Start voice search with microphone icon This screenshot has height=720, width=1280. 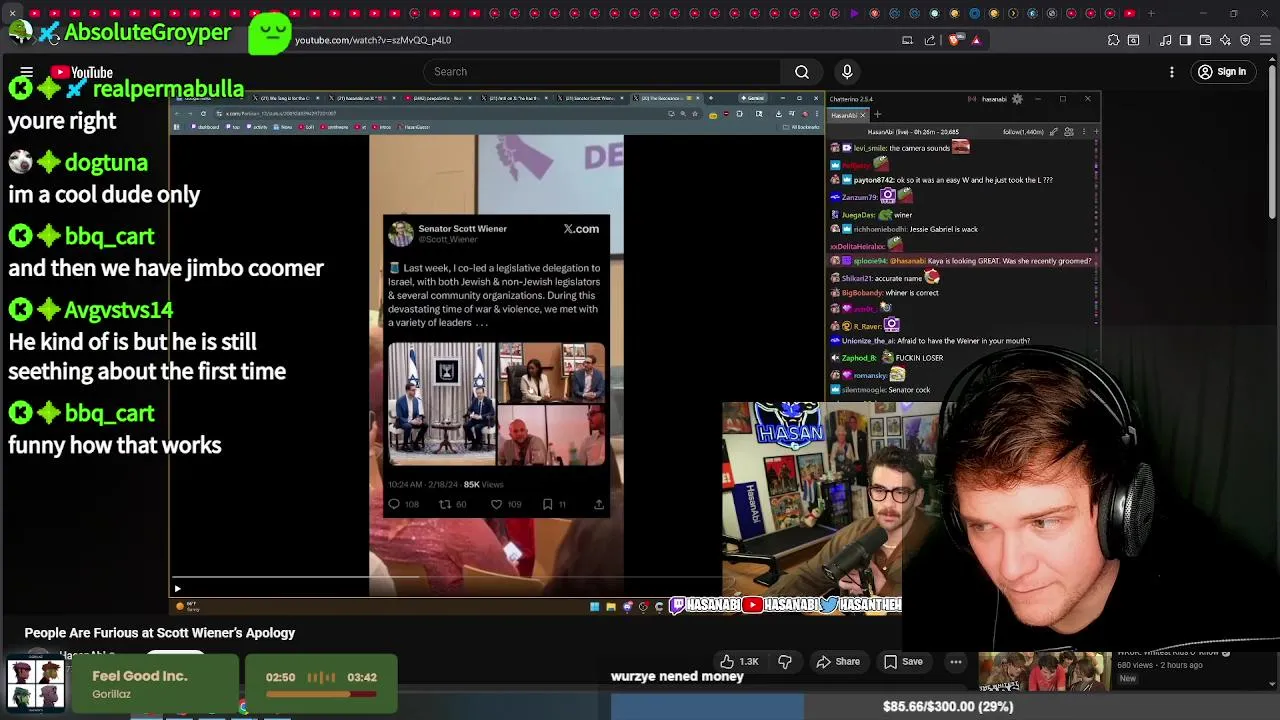point(847,71)
